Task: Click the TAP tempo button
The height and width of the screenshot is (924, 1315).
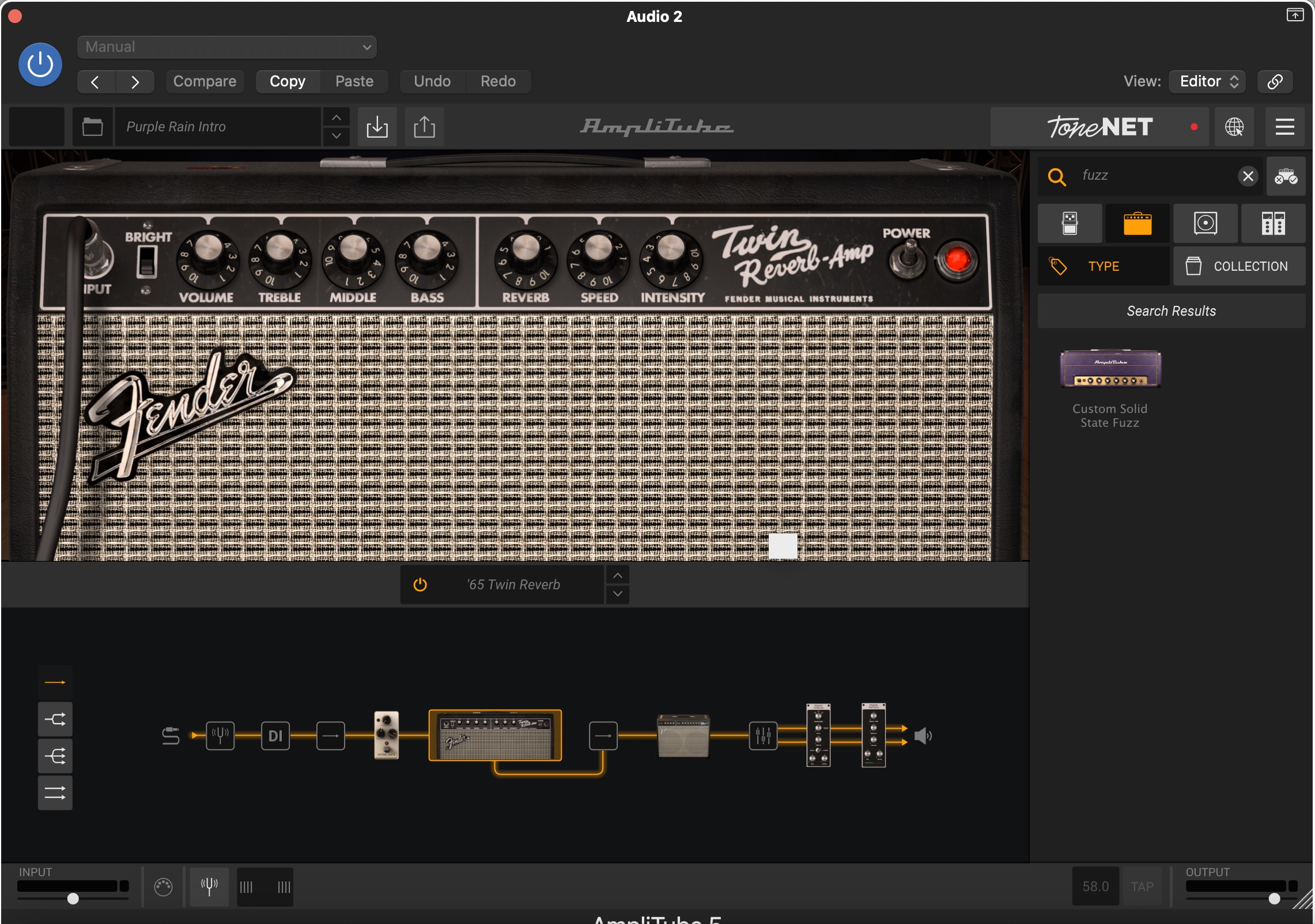Action: pos(1142,887)
